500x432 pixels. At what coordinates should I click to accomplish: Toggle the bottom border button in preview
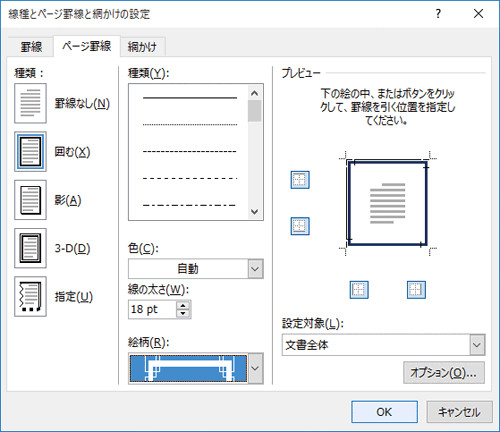(300, 226)
